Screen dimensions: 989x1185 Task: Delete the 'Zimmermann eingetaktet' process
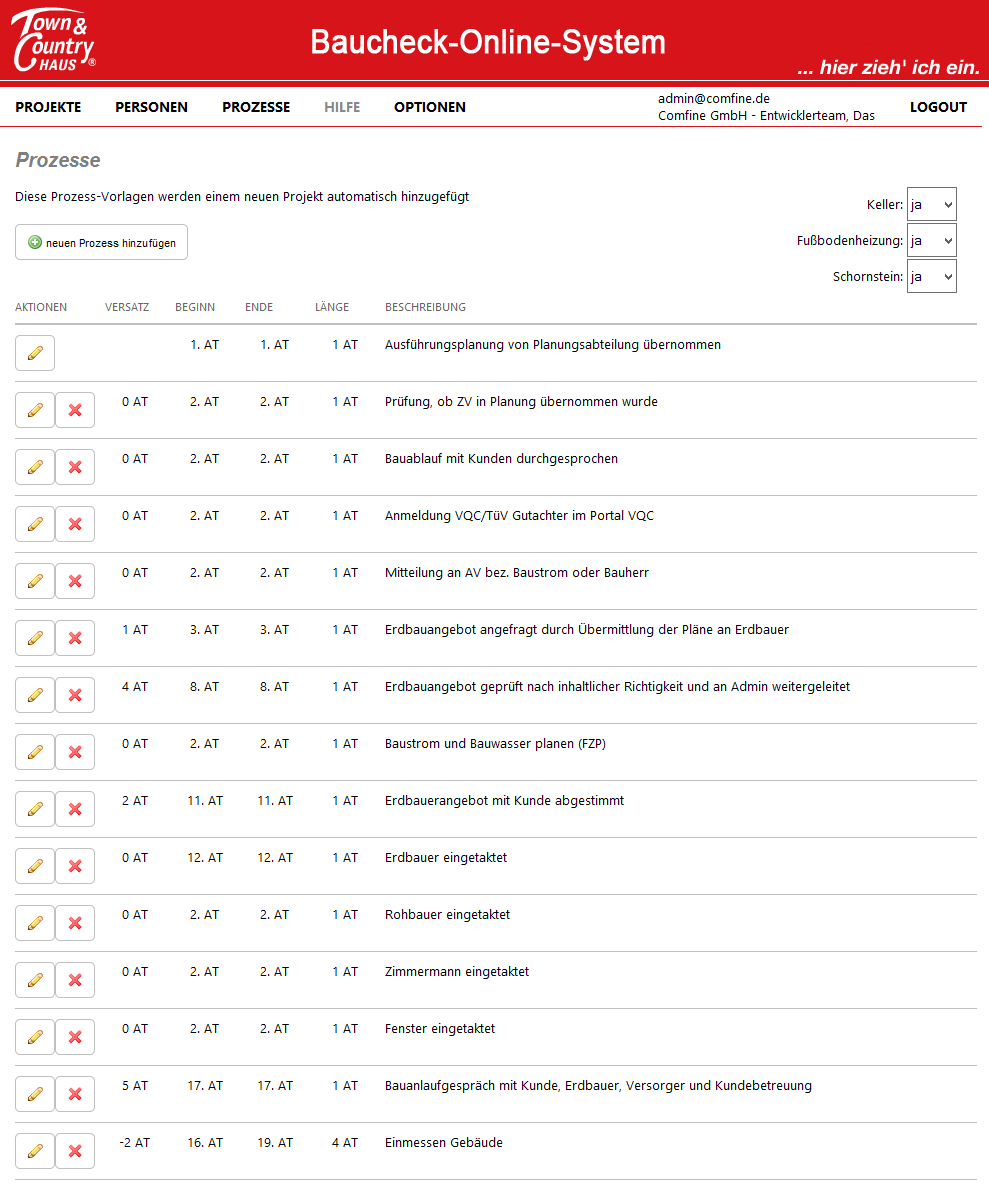(x=75, y=980)
